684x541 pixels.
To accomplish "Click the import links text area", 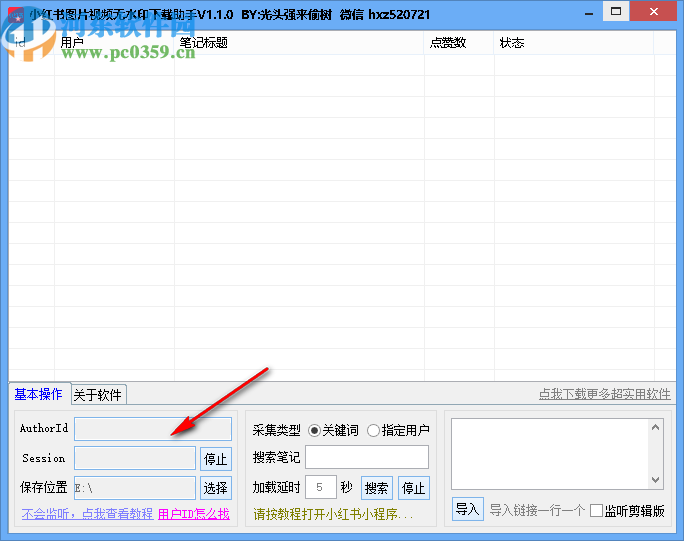I will (551, 454).
